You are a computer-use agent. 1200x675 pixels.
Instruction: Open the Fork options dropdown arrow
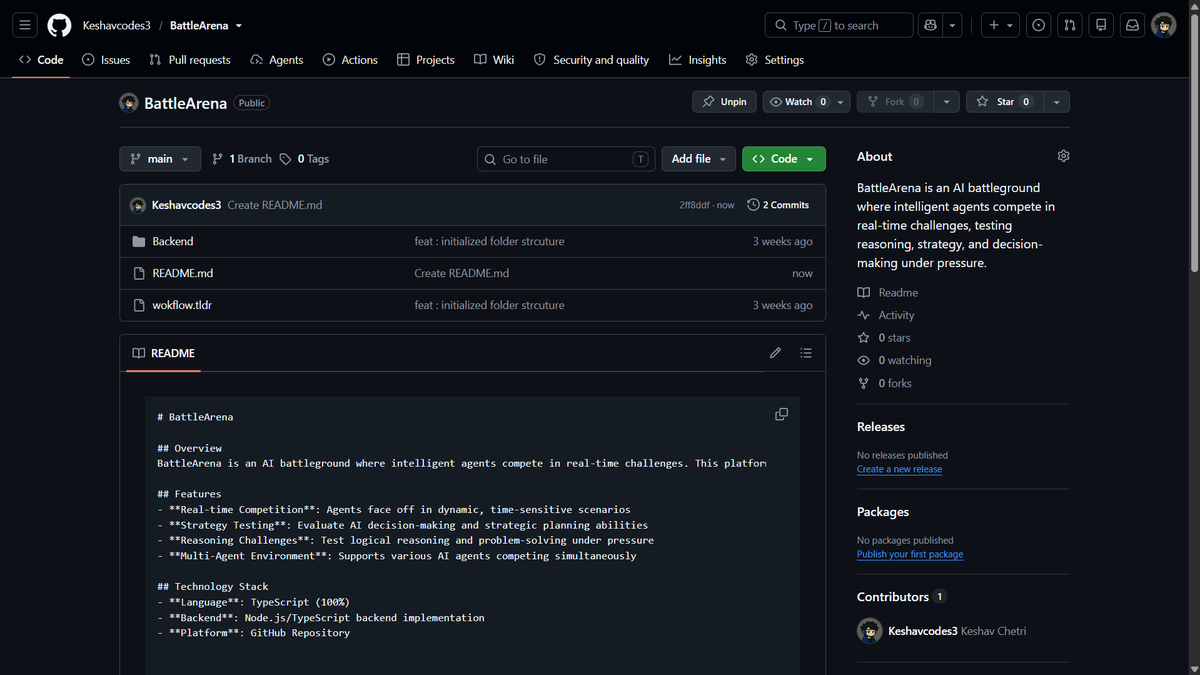946,102
